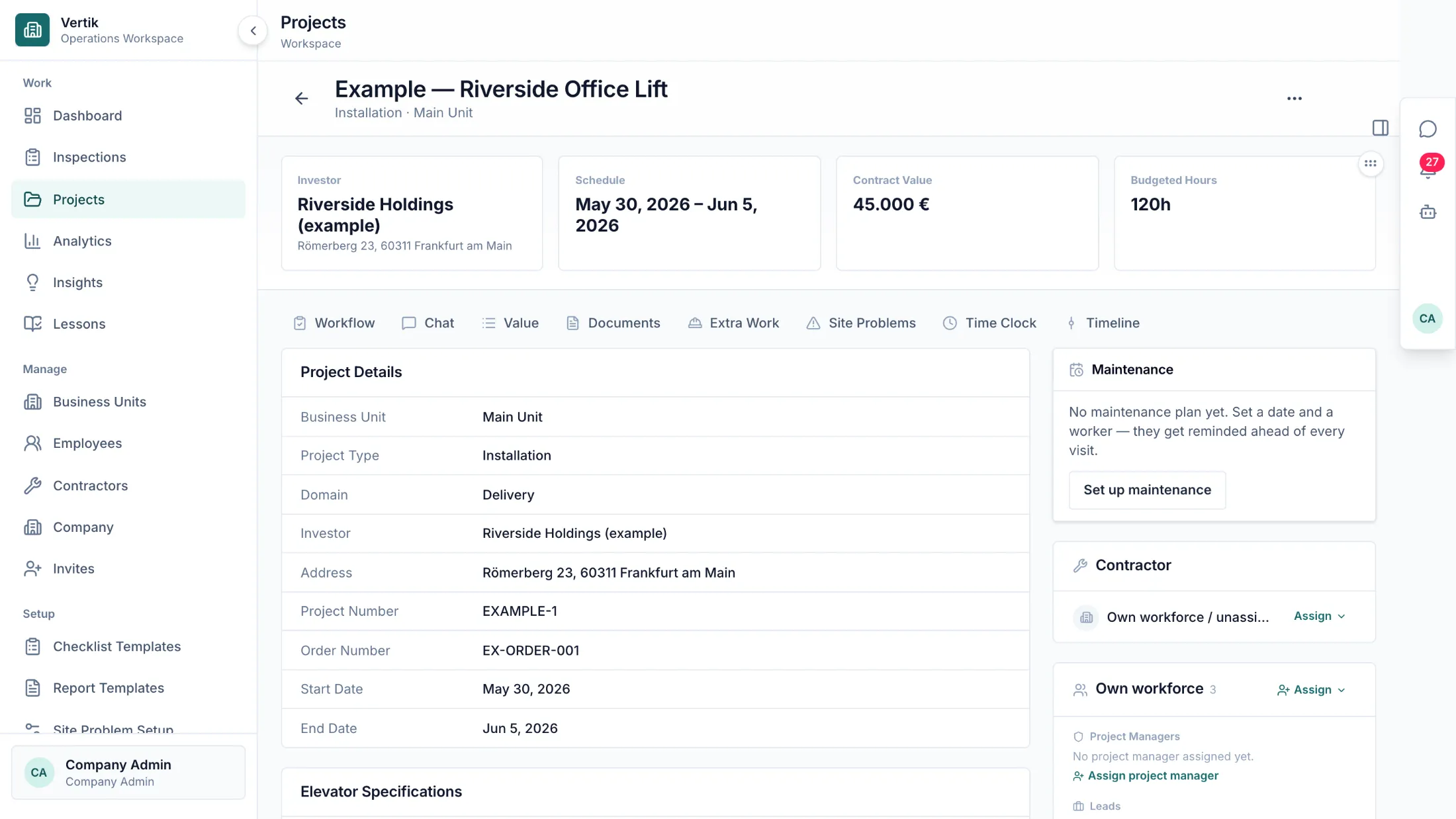
Task: Click the CA avatar in right rail
Action: (x=1428, y=318)
